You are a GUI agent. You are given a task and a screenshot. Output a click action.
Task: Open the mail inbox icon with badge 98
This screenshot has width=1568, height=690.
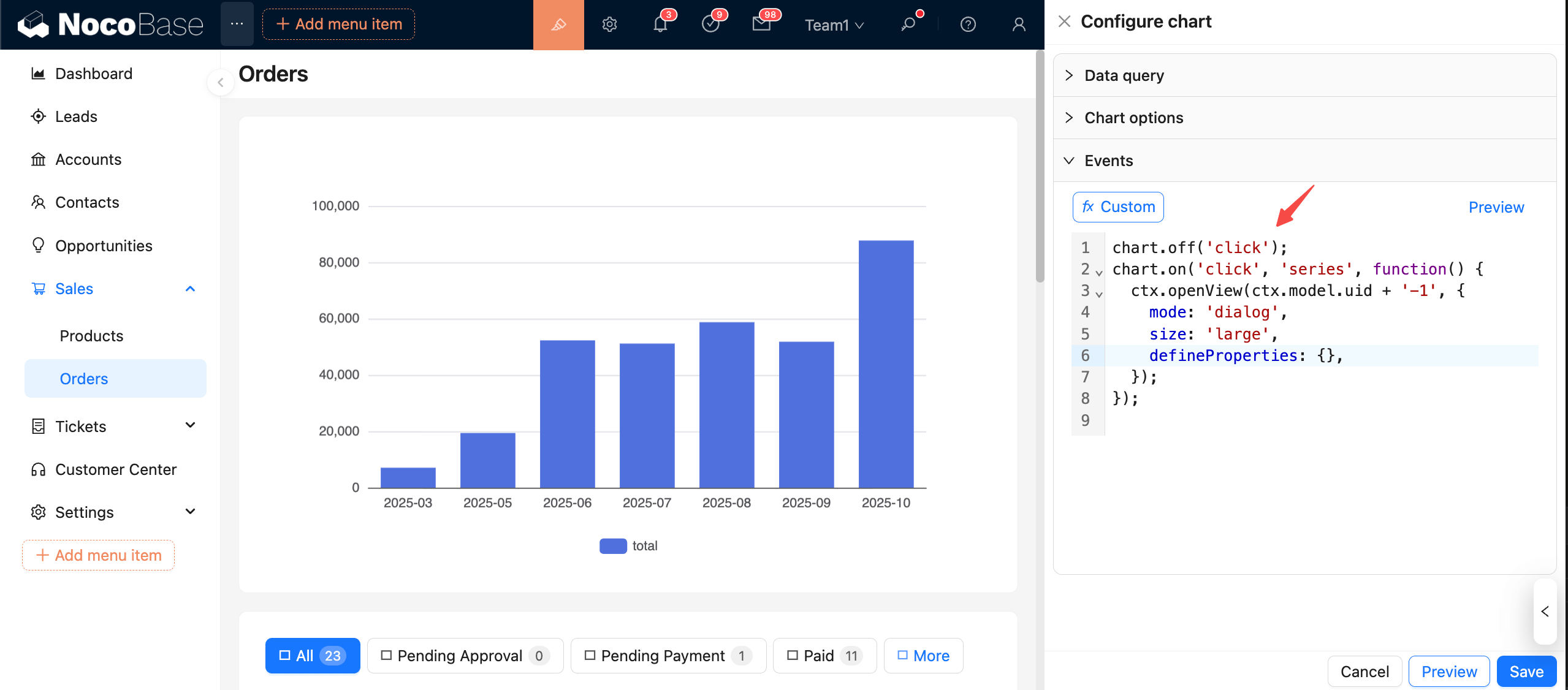click(x=761, y=25)
